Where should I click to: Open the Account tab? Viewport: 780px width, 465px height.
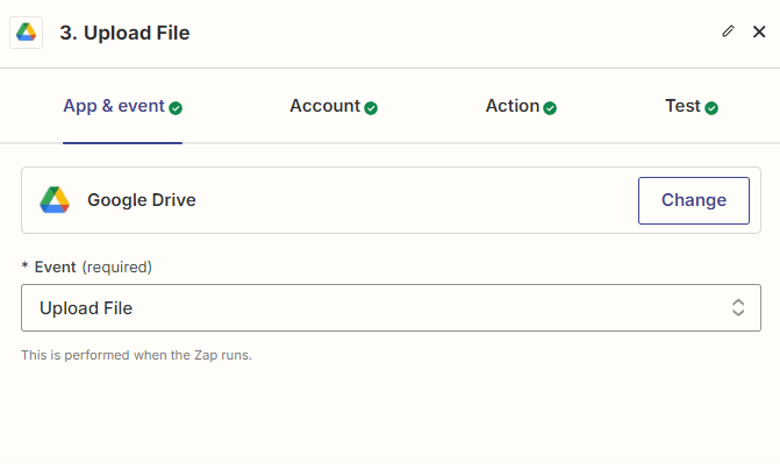point(333,106)
